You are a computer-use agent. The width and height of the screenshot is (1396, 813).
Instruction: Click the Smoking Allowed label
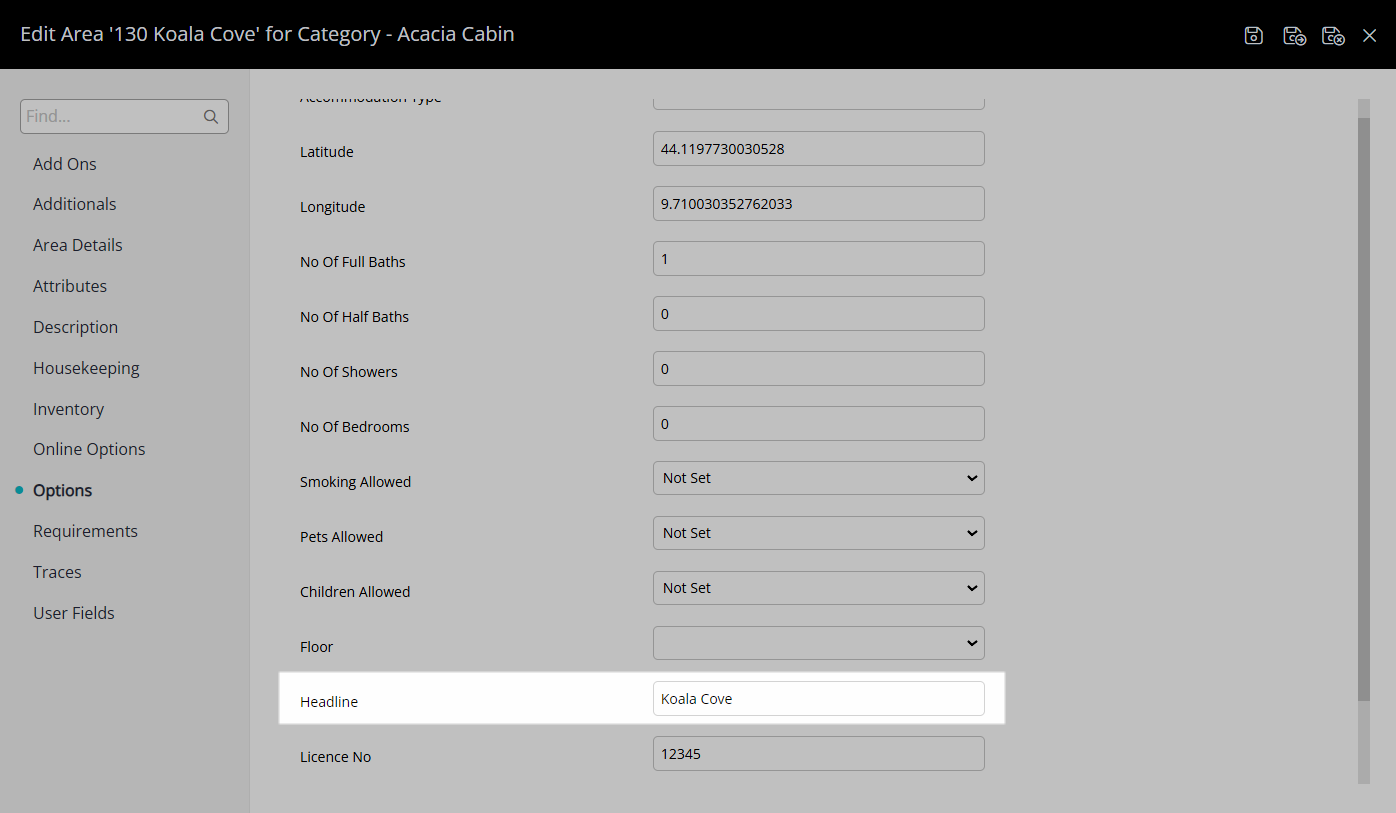pyautogui.click(x=356, y=482)
